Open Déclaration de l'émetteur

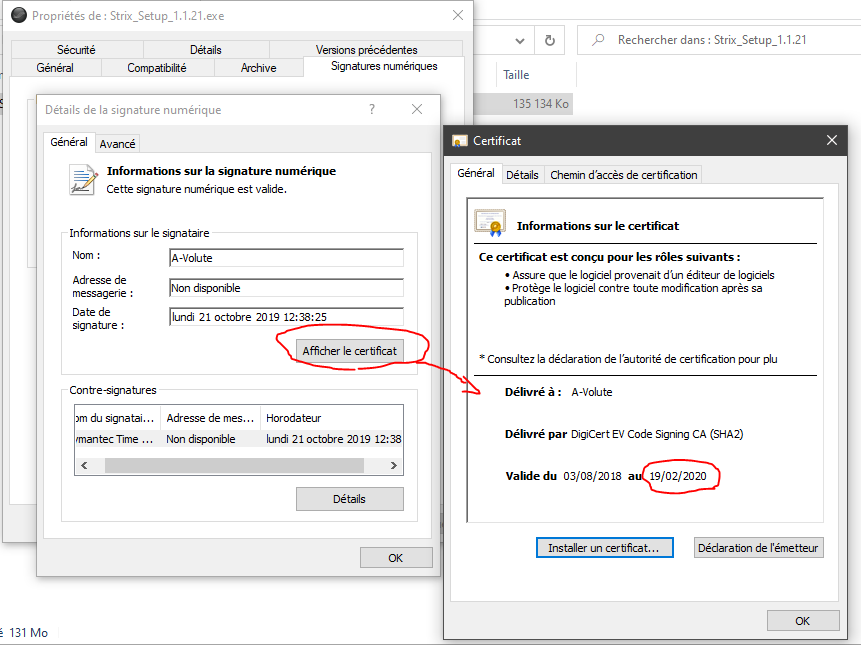[758, 548]
